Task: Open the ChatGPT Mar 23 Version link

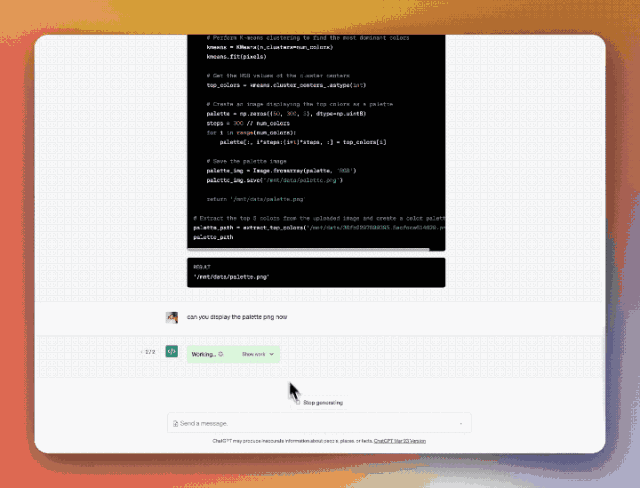Action: click(x=400, y=440)
